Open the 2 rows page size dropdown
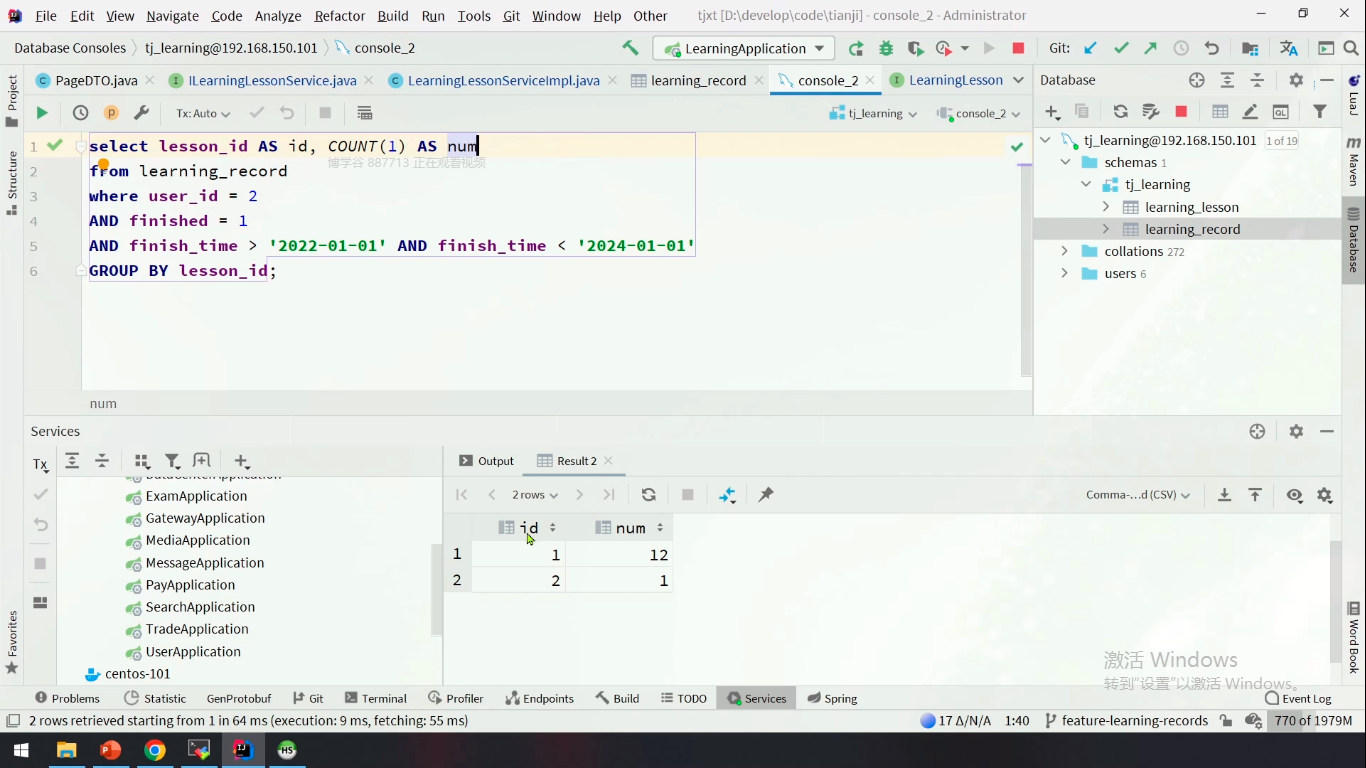1366x768 pixels. click(x=535, y=495)
